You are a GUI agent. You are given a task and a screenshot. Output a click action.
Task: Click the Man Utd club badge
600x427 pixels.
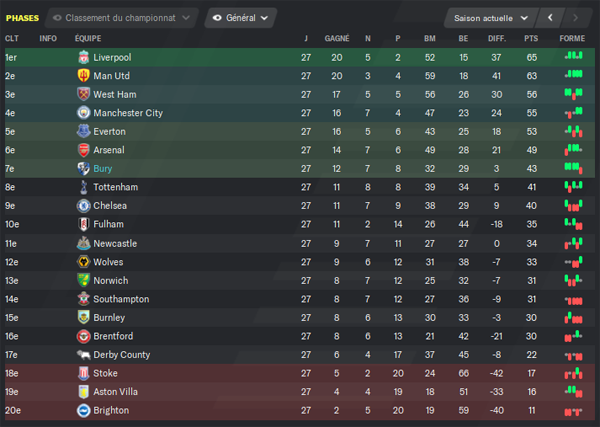click(83, 76)
